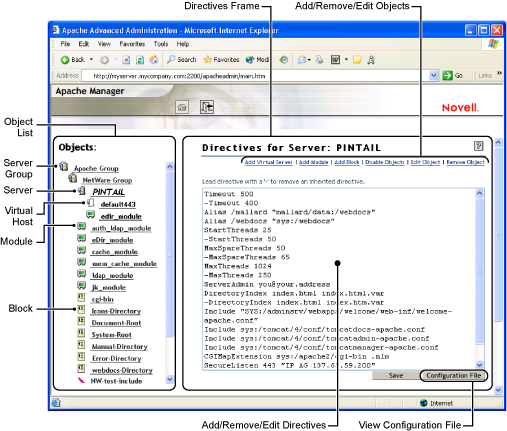Click the cgi-bin block icon
Screen dimensions: 507x431
81,298
